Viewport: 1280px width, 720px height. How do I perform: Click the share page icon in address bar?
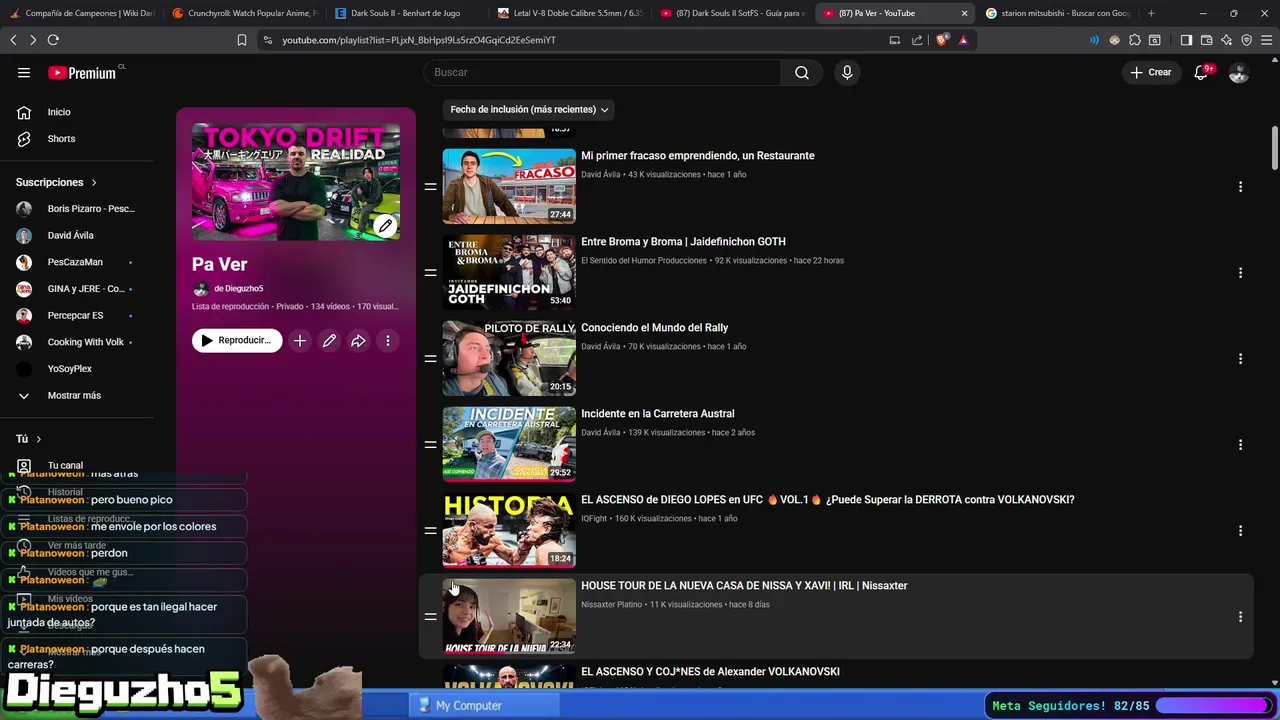point(917,40)
